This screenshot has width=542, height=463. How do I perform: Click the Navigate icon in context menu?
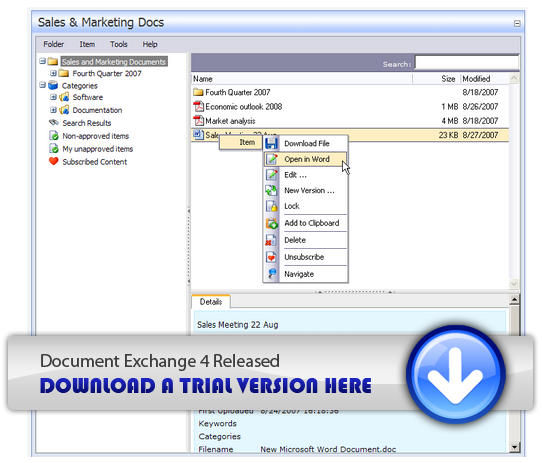pyautogui.click(x=272, y=274)
